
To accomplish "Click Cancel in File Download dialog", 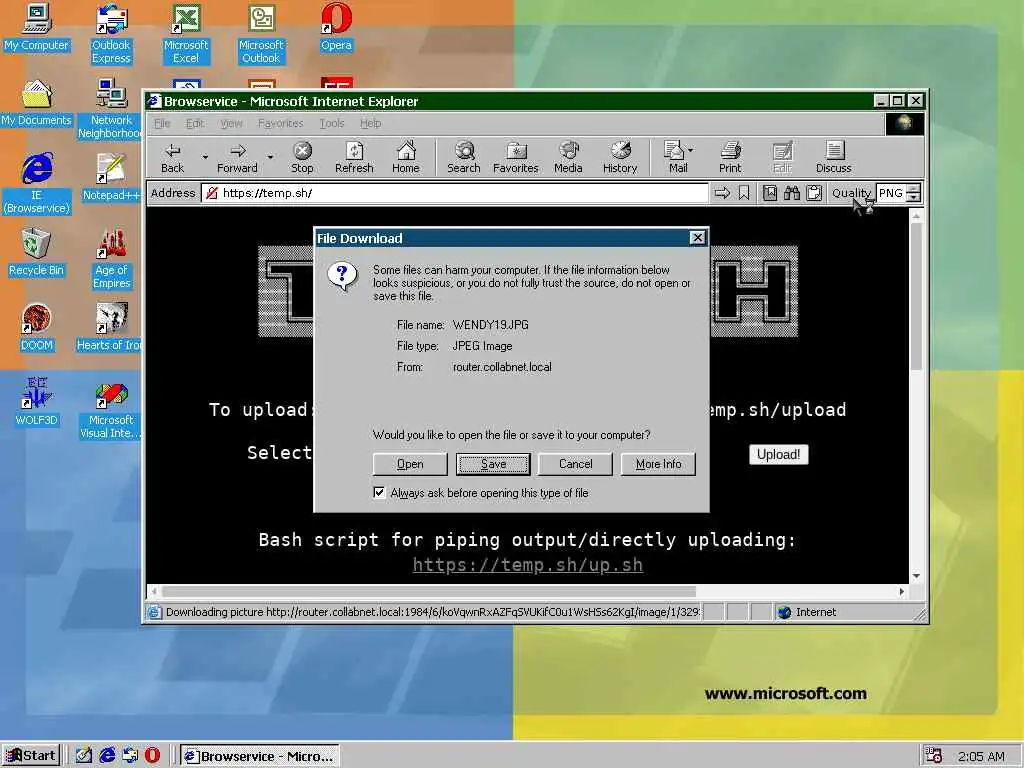I will click(575, 464).
